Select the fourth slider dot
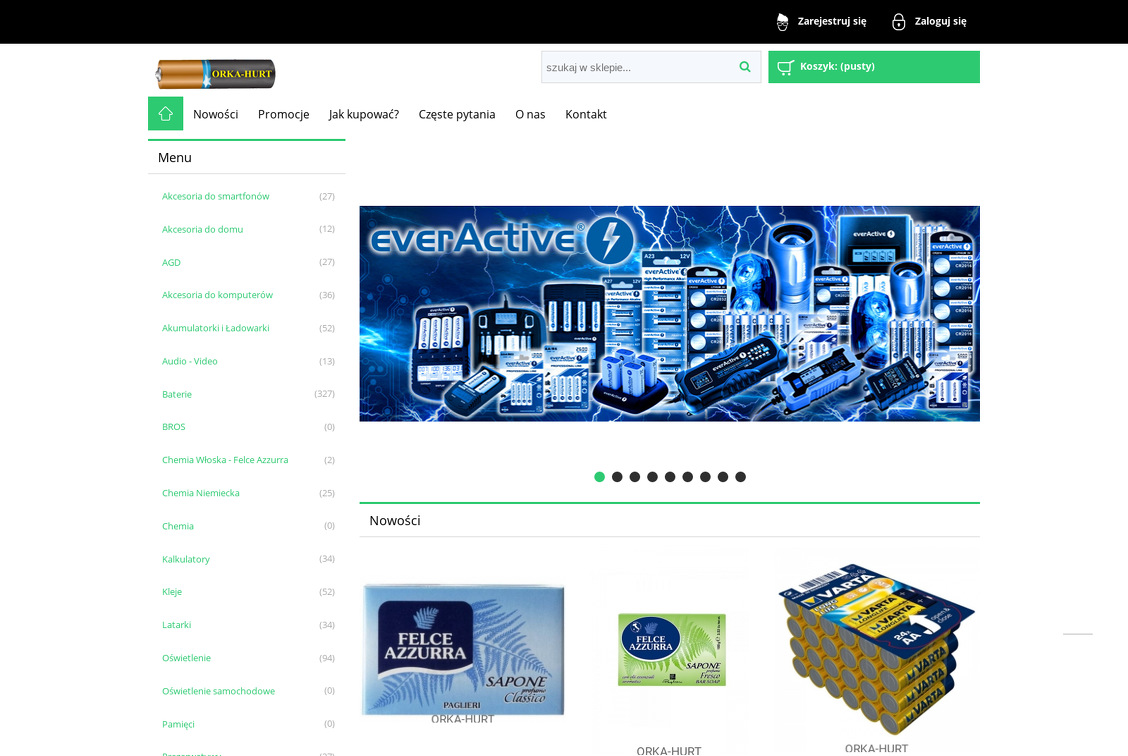Image resolution: width=1128 pixels, height=756 pixels. click(x=652, y=477)
